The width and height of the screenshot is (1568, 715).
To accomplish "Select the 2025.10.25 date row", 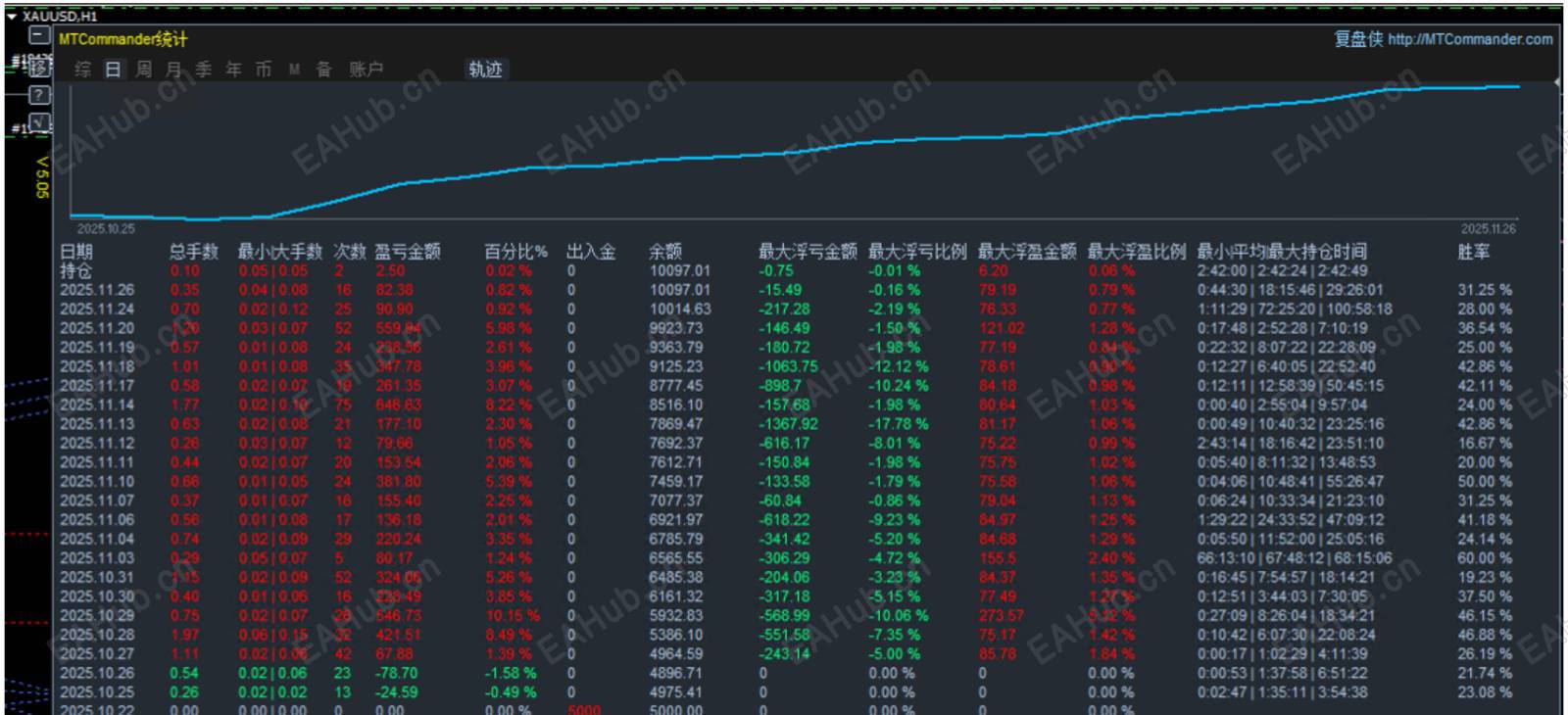I will tap(97, 691).
